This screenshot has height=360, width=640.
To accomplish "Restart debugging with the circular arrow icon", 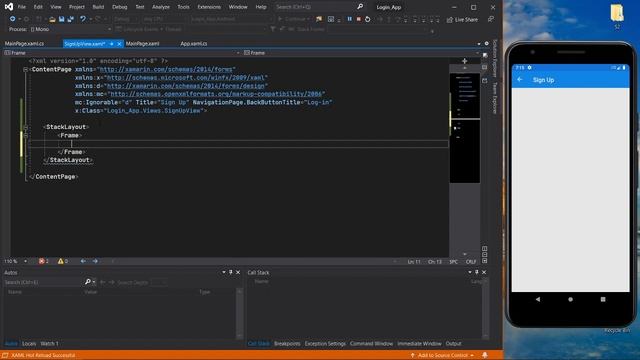I will pos(367,19).
